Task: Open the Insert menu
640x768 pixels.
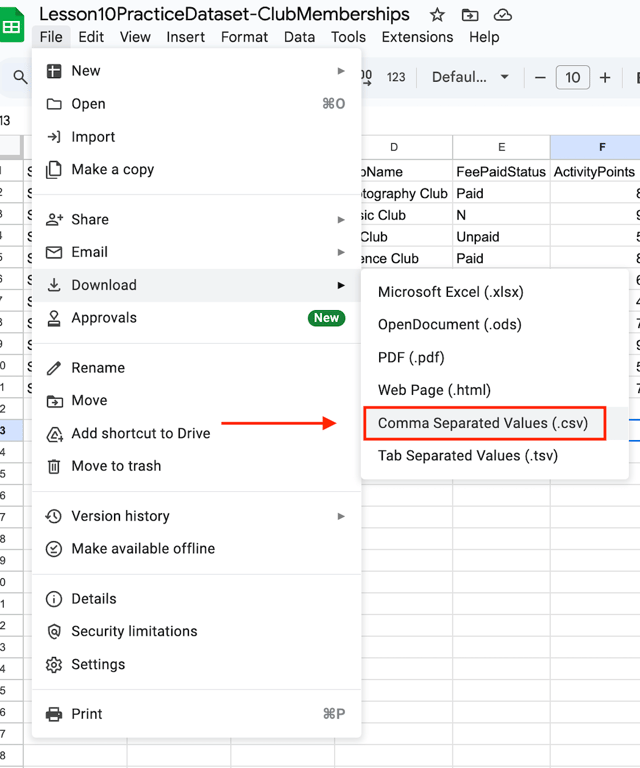Action: (x=185, y=37)
